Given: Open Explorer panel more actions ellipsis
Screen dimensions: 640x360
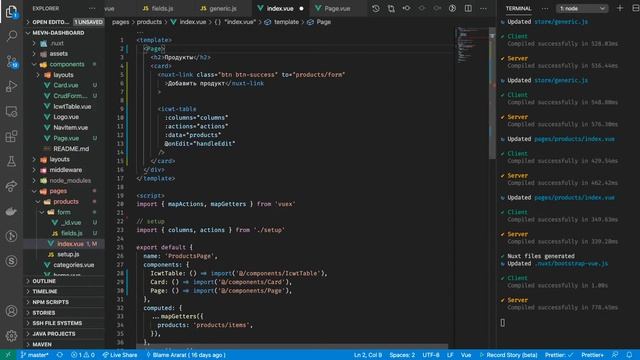Looking at the screenshot, I should [92, 8].
